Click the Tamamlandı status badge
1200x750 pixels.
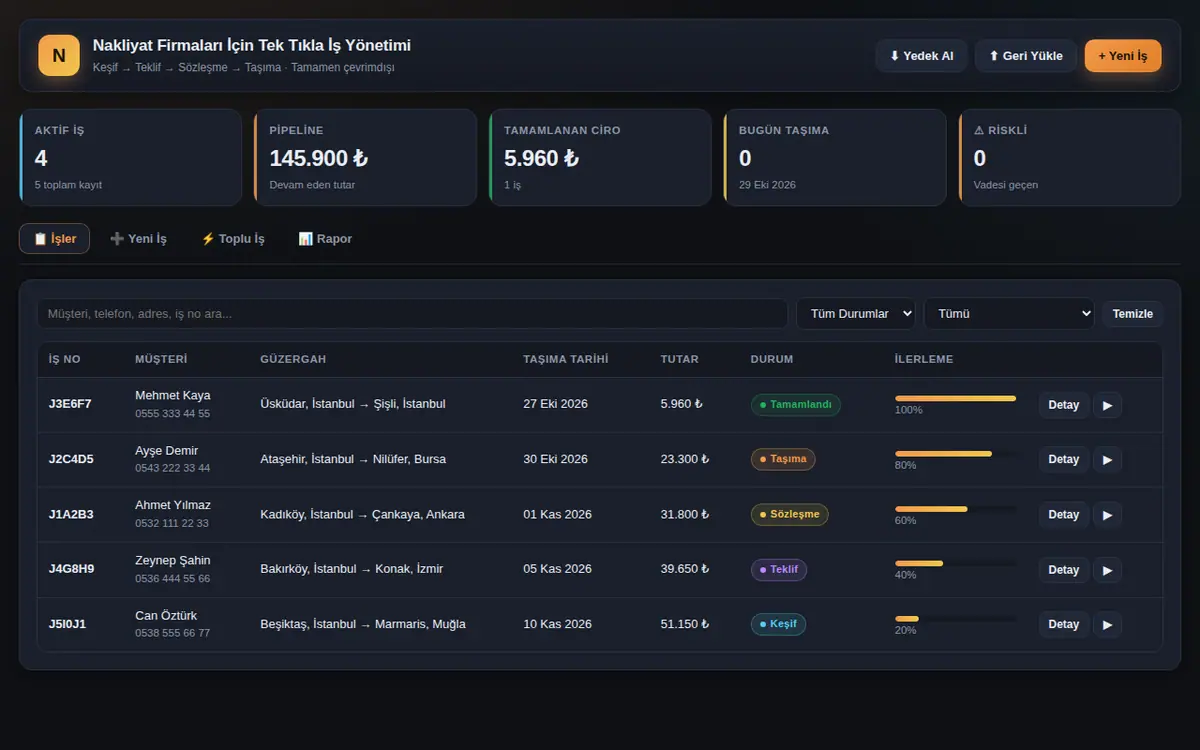click(x=796, y=405)
